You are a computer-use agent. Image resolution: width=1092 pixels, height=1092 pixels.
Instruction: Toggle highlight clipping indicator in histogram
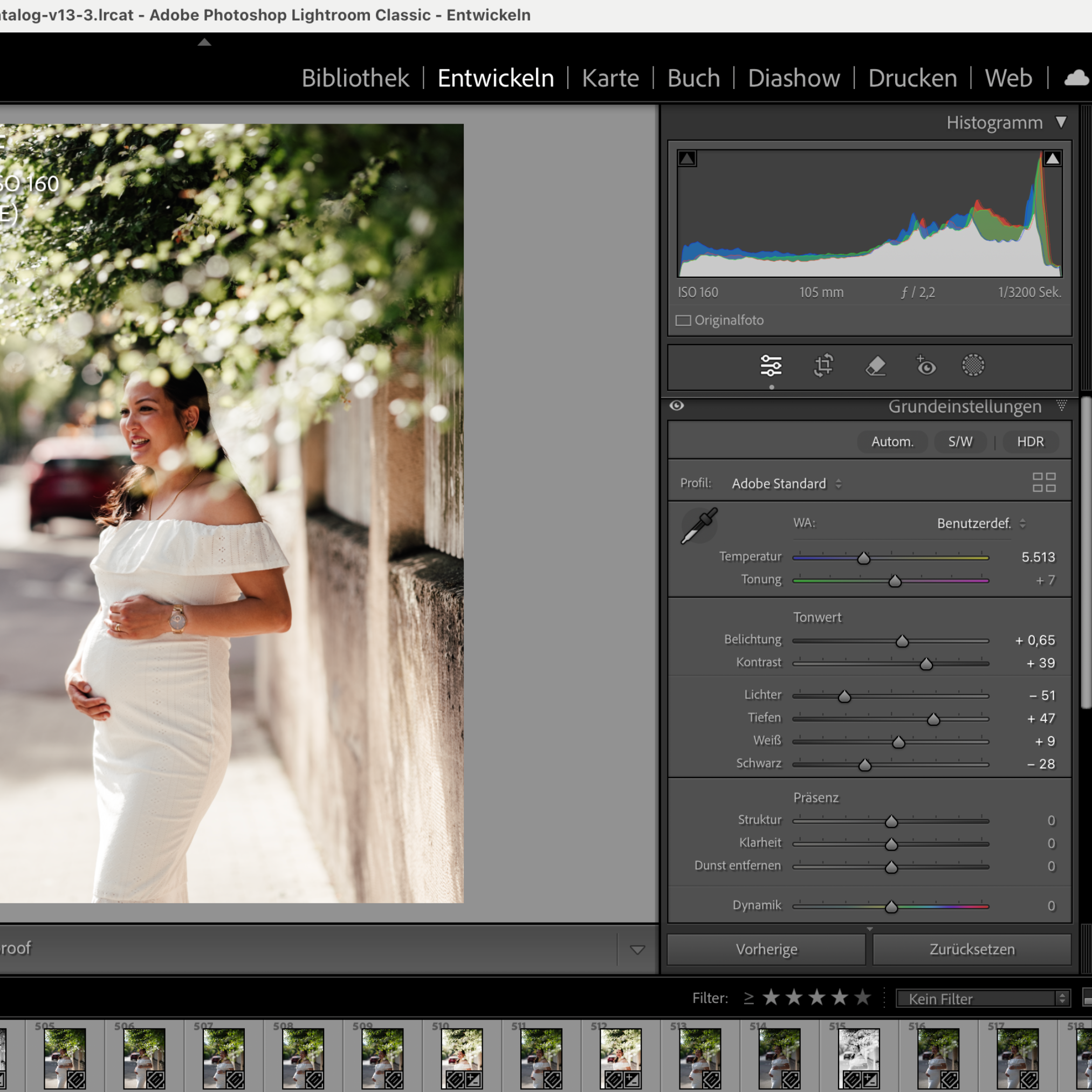click(x=1052, y=159)
